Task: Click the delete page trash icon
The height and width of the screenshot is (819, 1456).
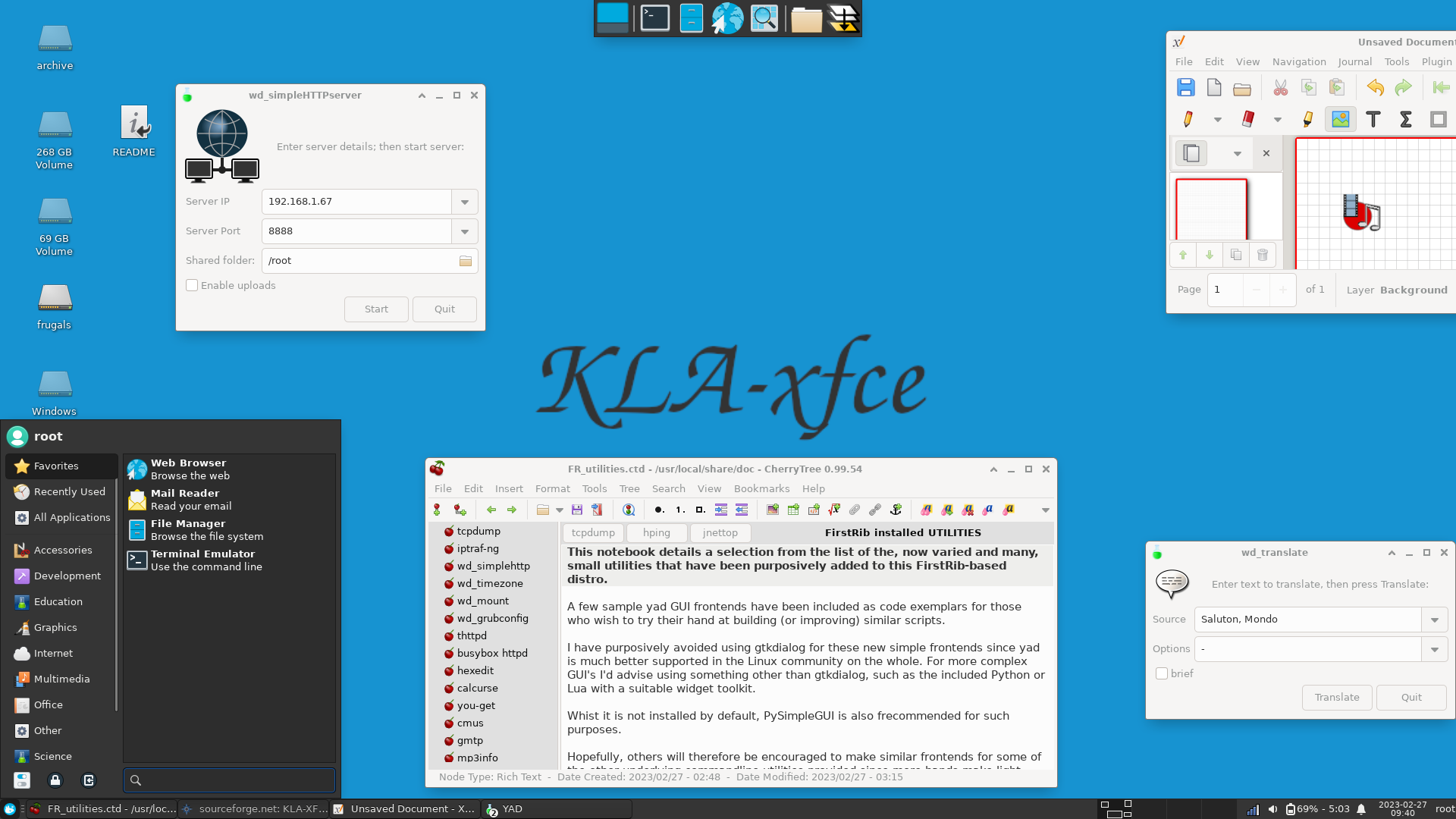Action: pos(1262,255)
